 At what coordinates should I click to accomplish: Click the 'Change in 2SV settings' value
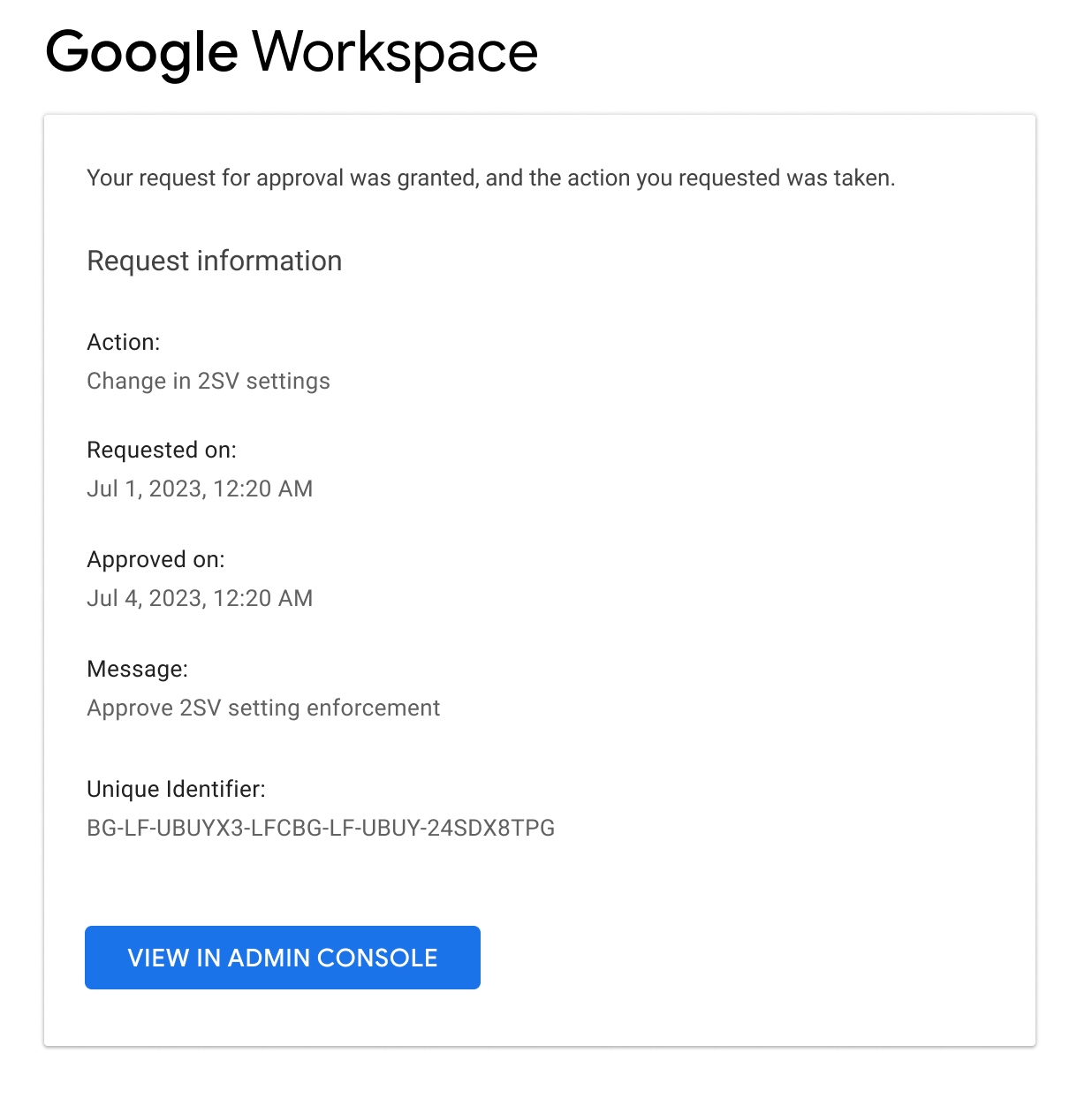point(209,381)
